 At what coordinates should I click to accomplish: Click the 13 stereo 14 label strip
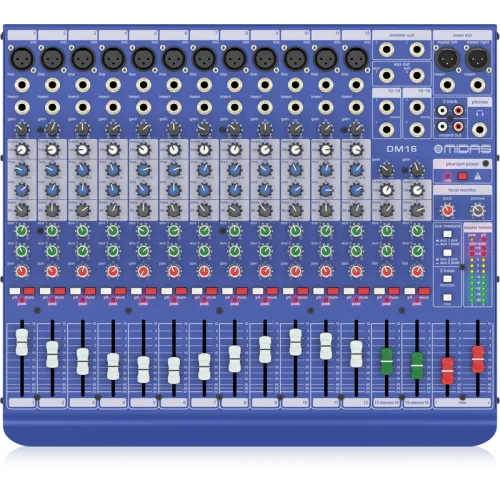(x=386, y=403)
